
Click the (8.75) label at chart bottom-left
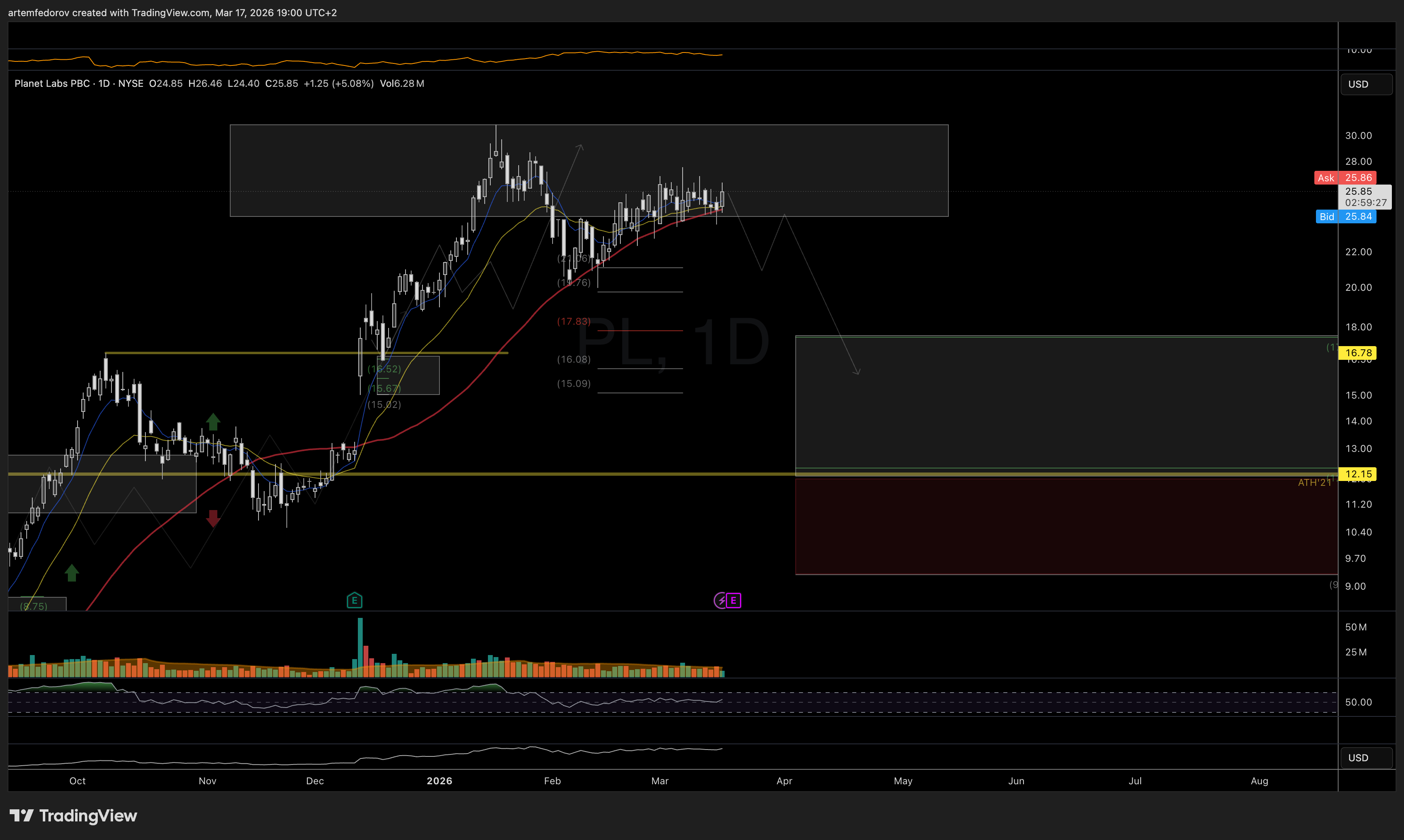tap(34, 606)
